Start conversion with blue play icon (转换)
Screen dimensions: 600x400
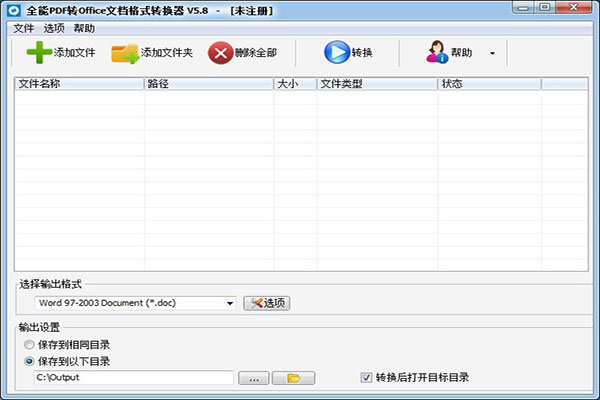coord(337,52)
